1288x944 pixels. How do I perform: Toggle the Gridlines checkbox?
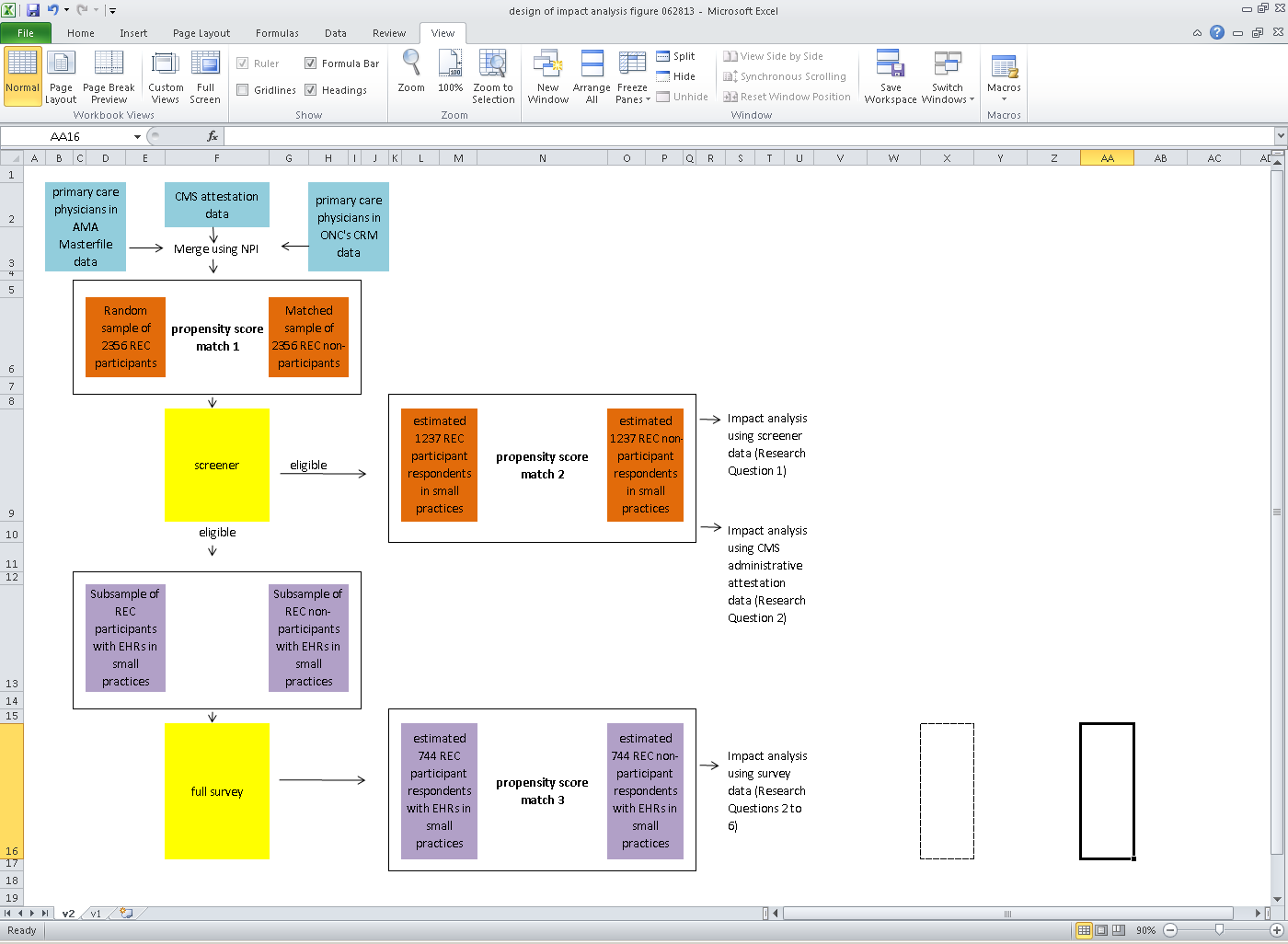tap(243, 90)
